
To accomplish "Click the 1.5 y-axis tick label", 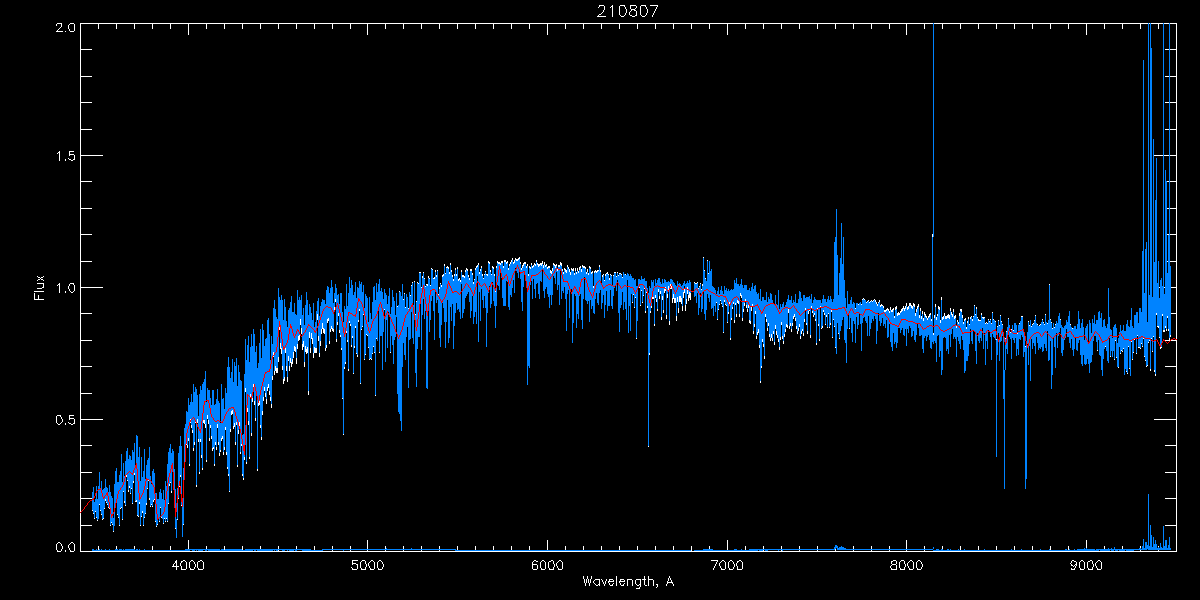I will (64, 157).
